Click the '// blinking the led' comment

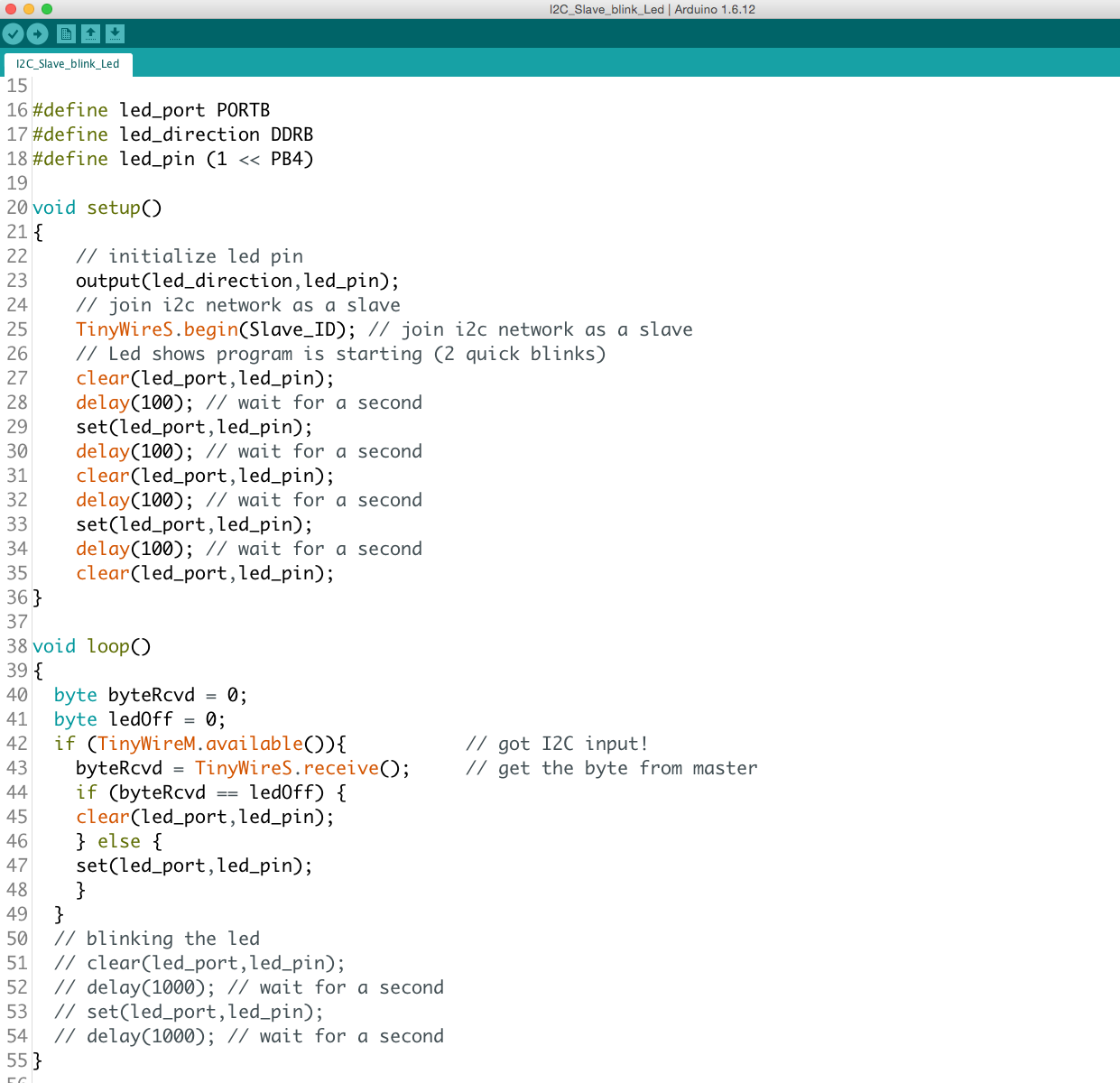click(x=157, y=939)
